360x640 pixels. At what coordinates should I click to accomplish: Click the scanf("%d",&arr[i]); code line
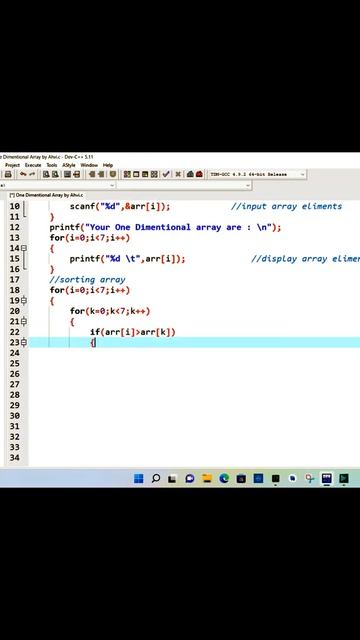click(120, 207)
